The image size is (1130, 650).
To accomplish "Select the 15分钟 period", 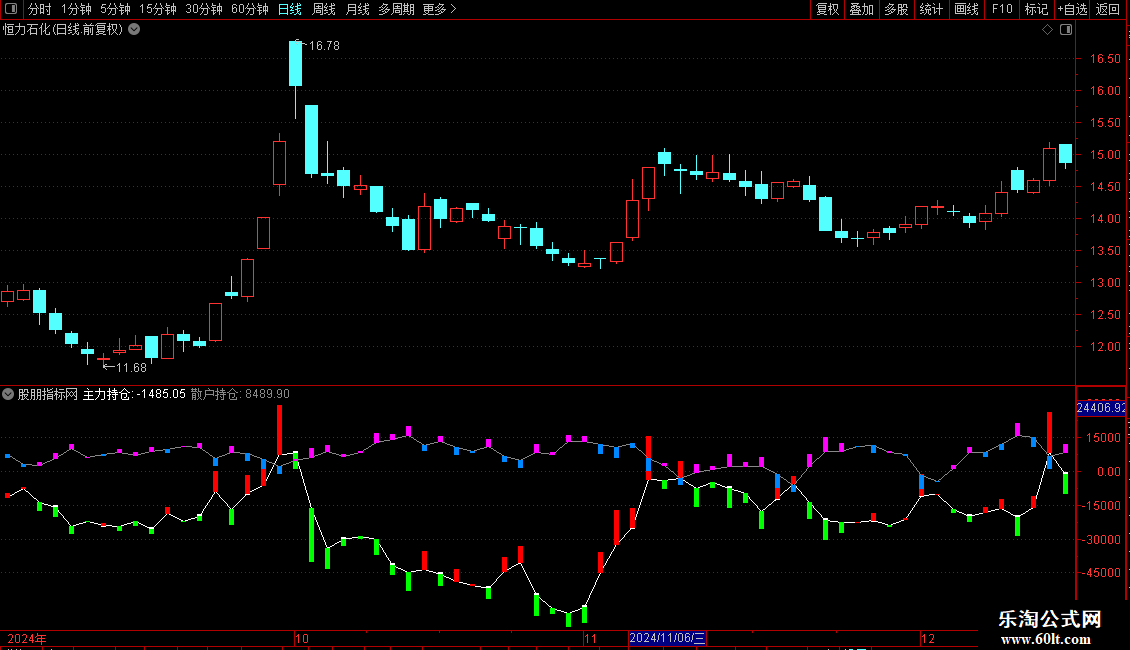I will (x=158, y=9).
